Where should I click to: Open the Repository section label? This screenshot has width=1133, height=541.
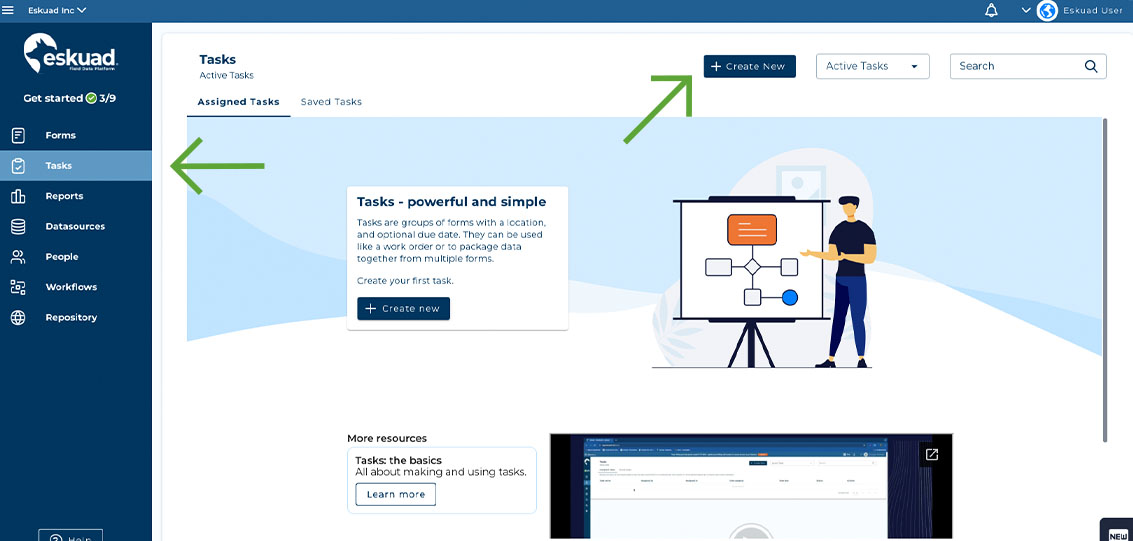(x=71, y=317)
